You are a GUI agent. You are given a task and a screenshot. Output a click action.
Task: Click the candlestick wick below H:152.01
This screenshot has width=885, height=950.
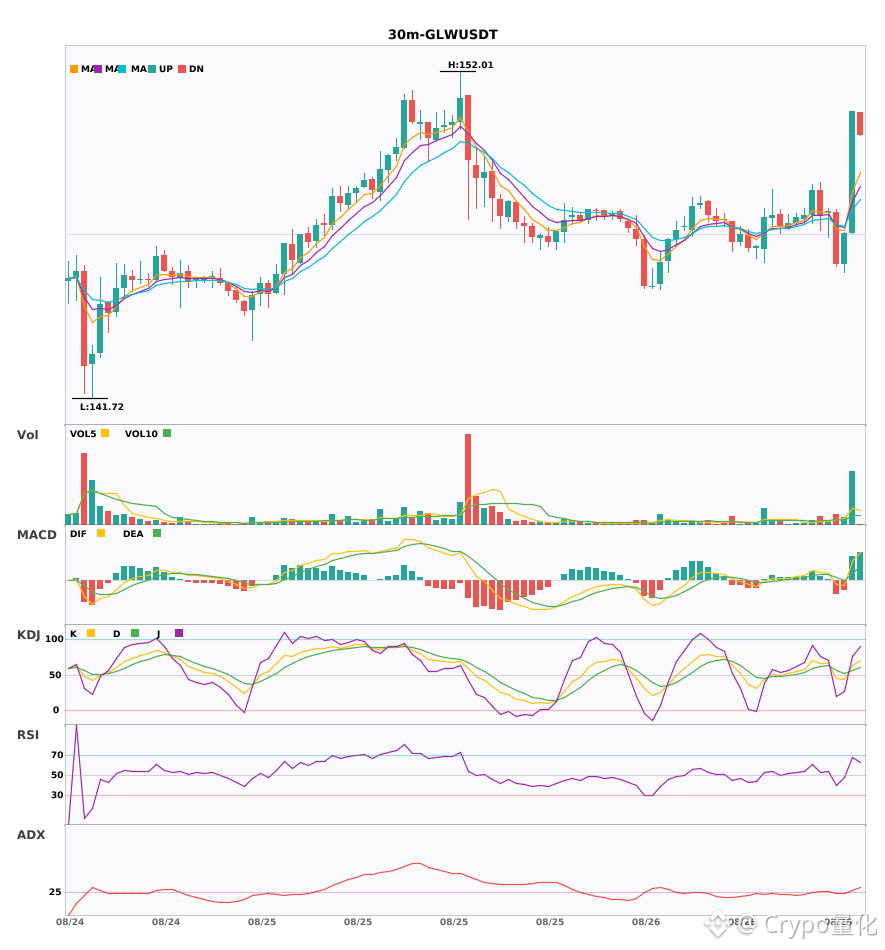tap(460, 85)
